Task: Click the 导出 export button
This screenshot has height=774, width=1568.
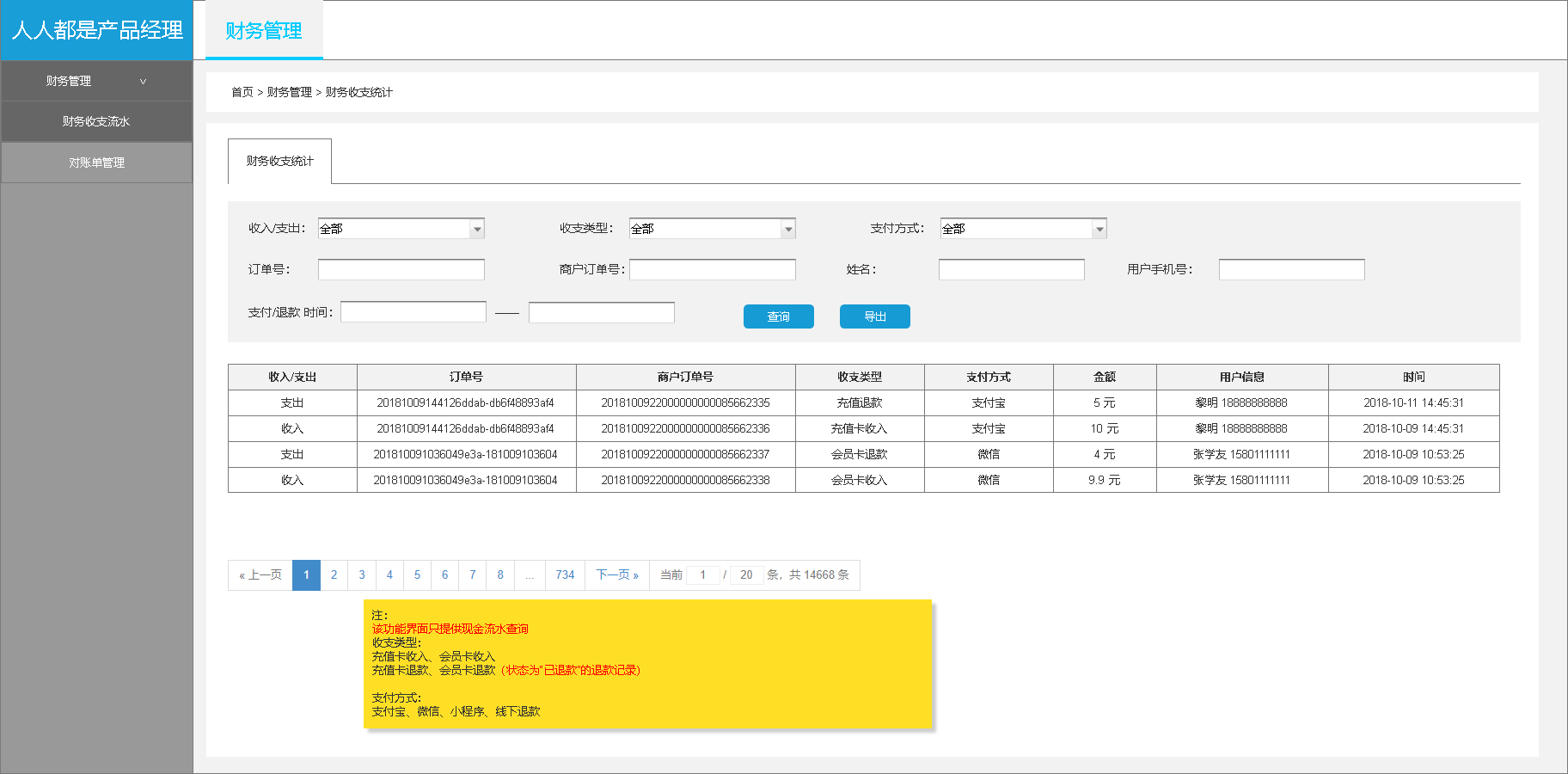Action: 874,316
